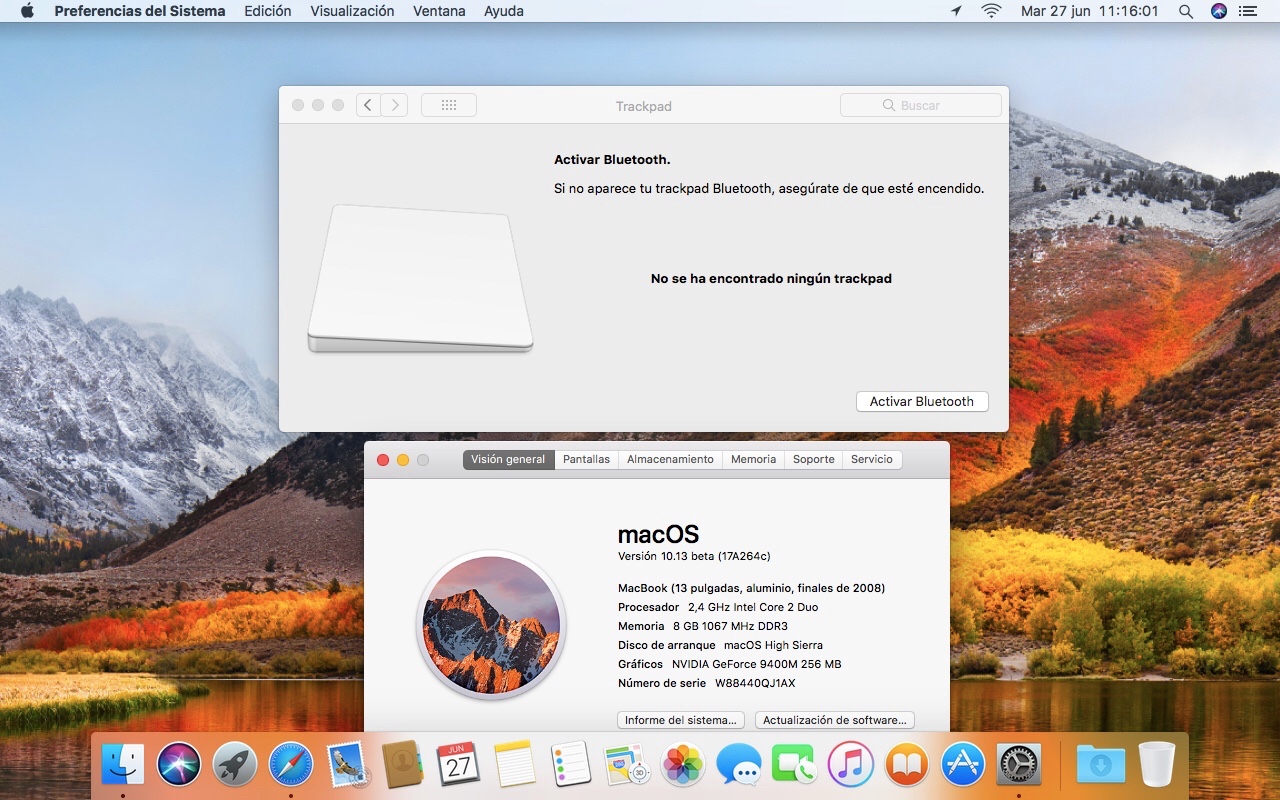Open iTunes music note icon in Dock

coord(851,765)
